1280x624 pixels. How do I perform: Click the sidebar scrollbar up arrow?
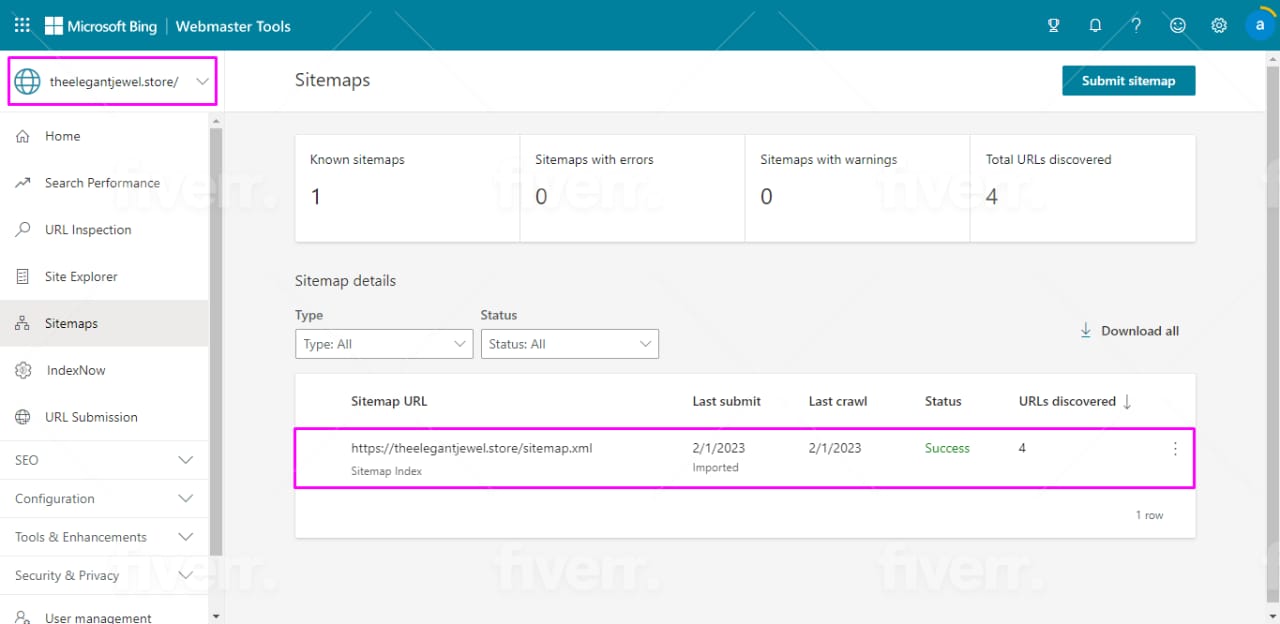[216, 120]
